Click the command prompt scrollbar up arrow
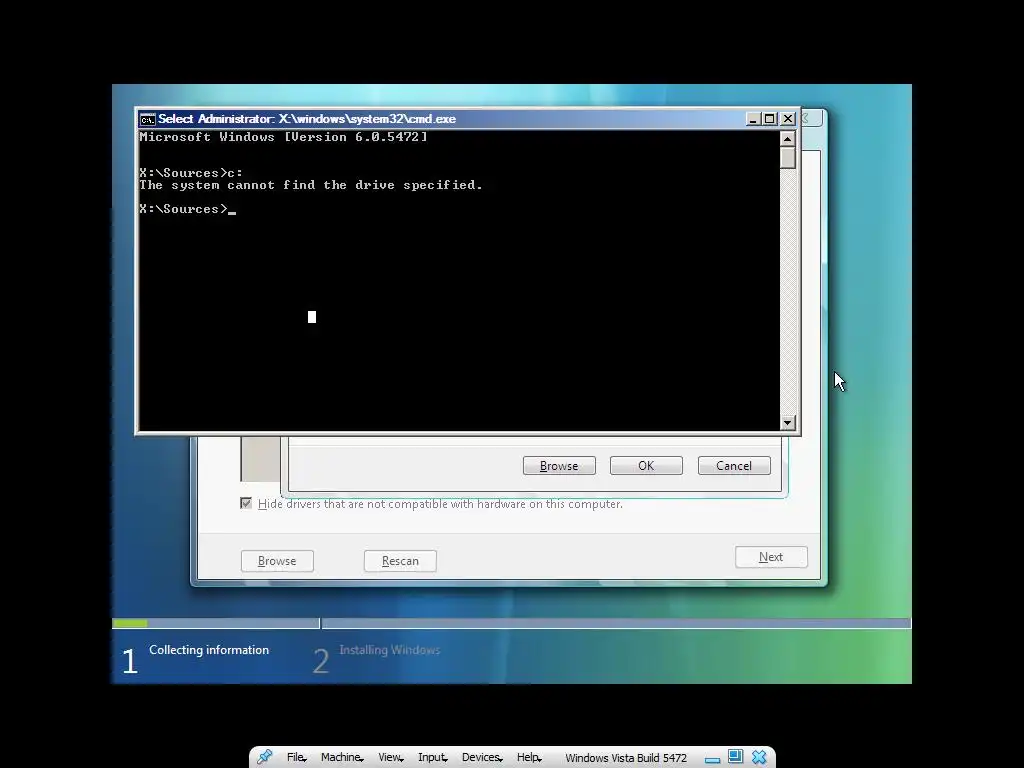Image resolution: width=1024 pixels, height=768 pixels. [x=788, y=139]
